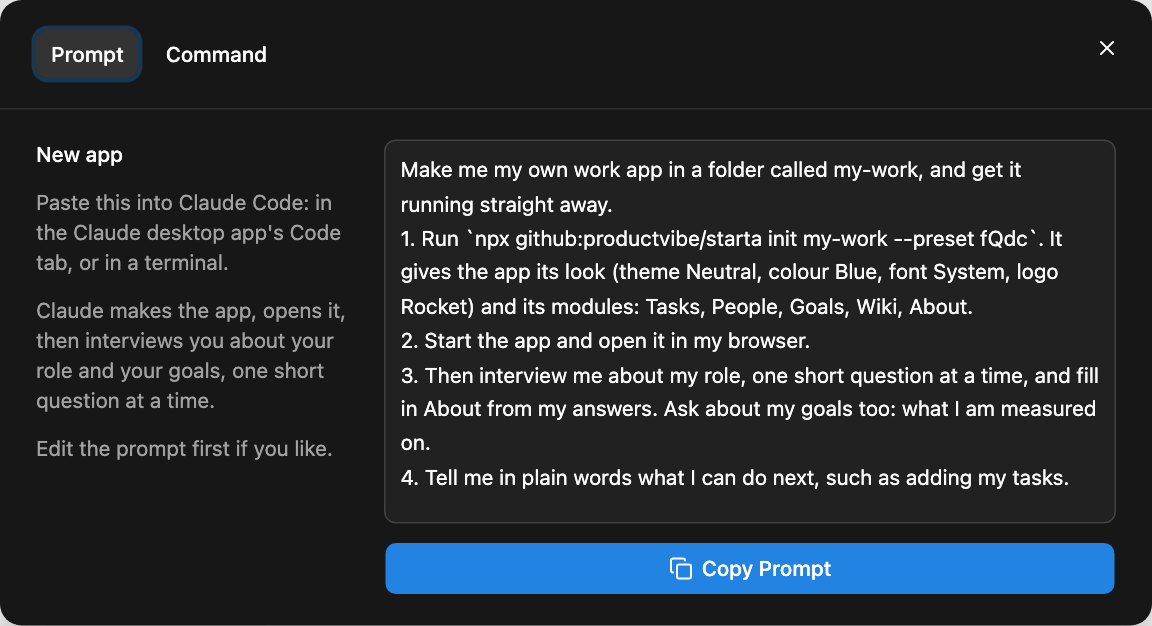
Task: Click the Copy Prompt button
Action: click(749, 569)
